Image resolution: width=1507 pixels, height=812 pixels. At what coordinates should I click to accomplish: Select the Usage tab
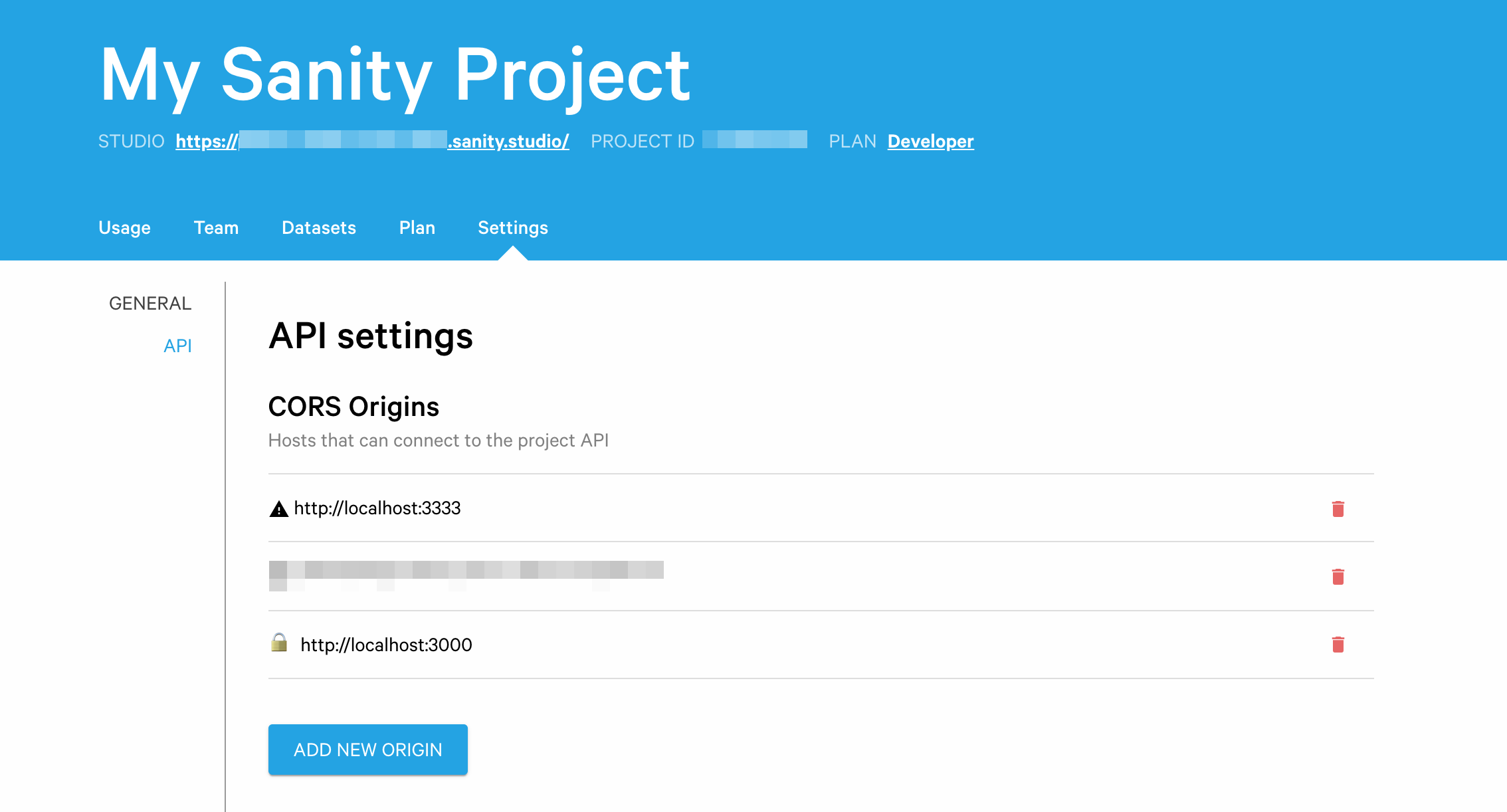coord(125,227)
